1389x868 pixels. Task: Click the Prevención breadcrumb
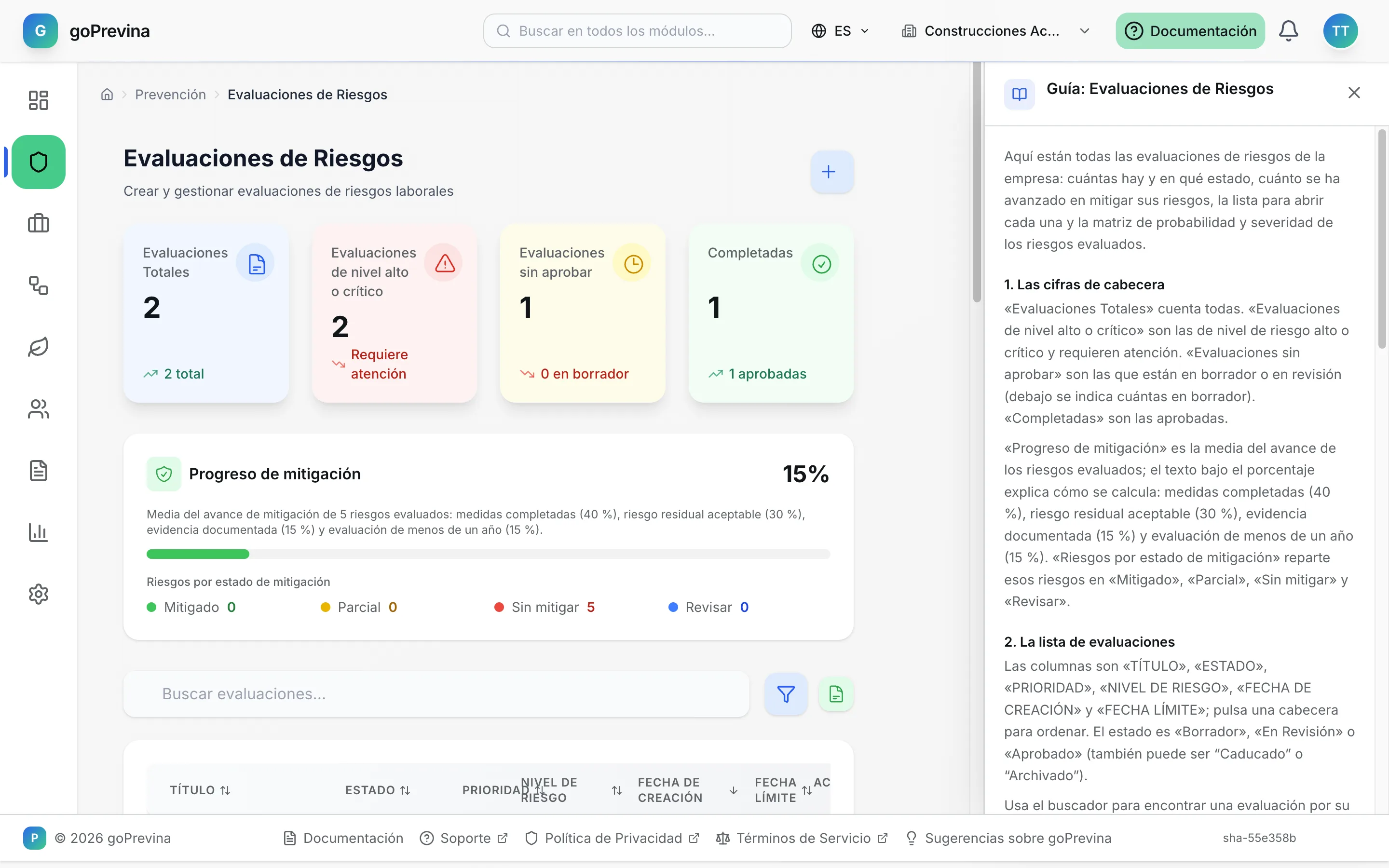pos(170,94)
